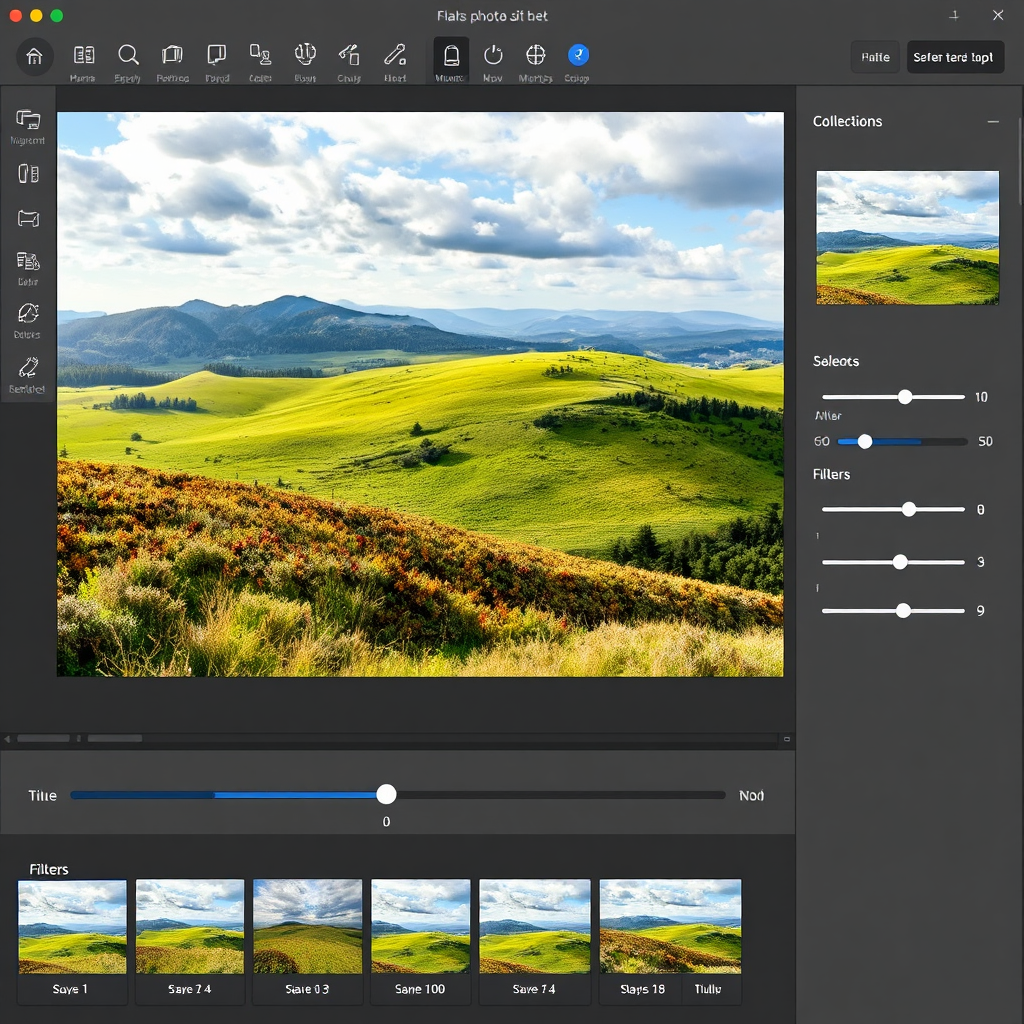Image resolution: width=1024 pixels, height=1024 pixels.
Task: Select the Collections preview thumbnail
Action: coord(907,237)
